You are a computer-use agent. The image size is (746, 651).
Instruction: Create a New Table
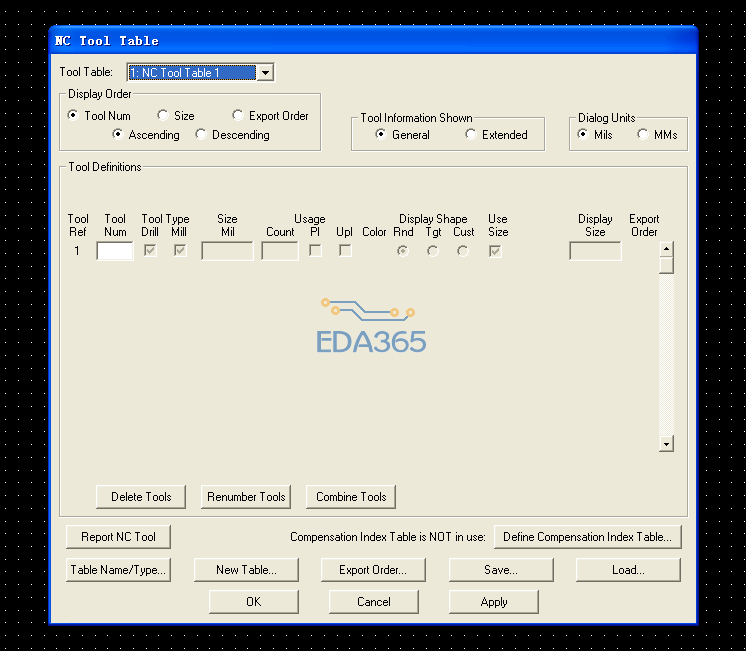246,570
